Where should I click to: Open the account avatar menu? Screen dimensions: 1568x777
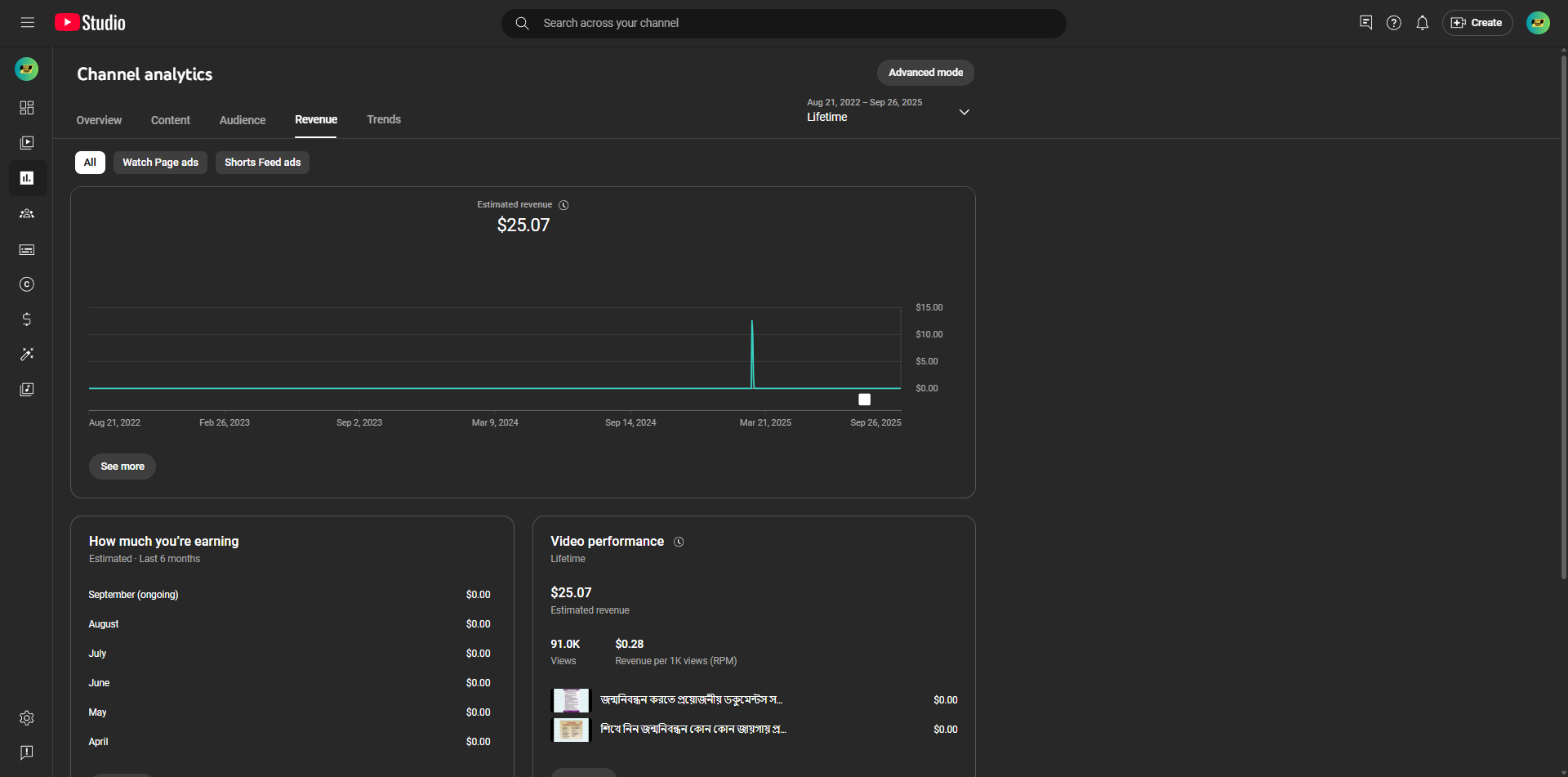[x=1538, y=23]
